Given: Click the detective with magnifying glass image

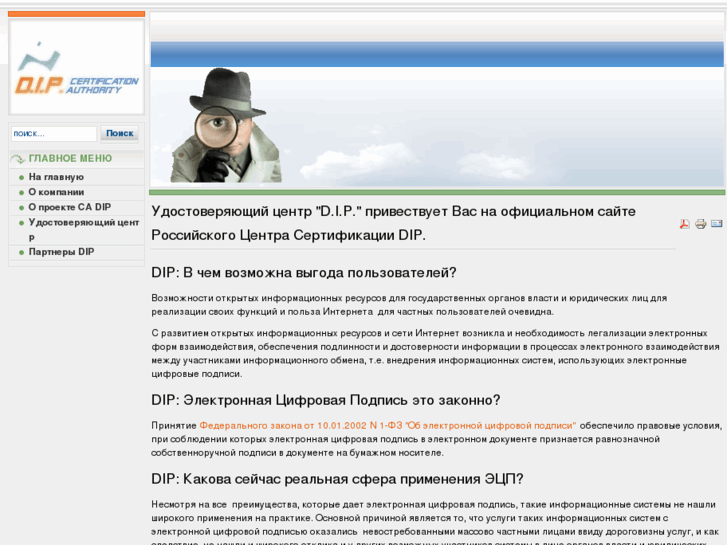Looking at the screenshot, I should coord(226,125).
